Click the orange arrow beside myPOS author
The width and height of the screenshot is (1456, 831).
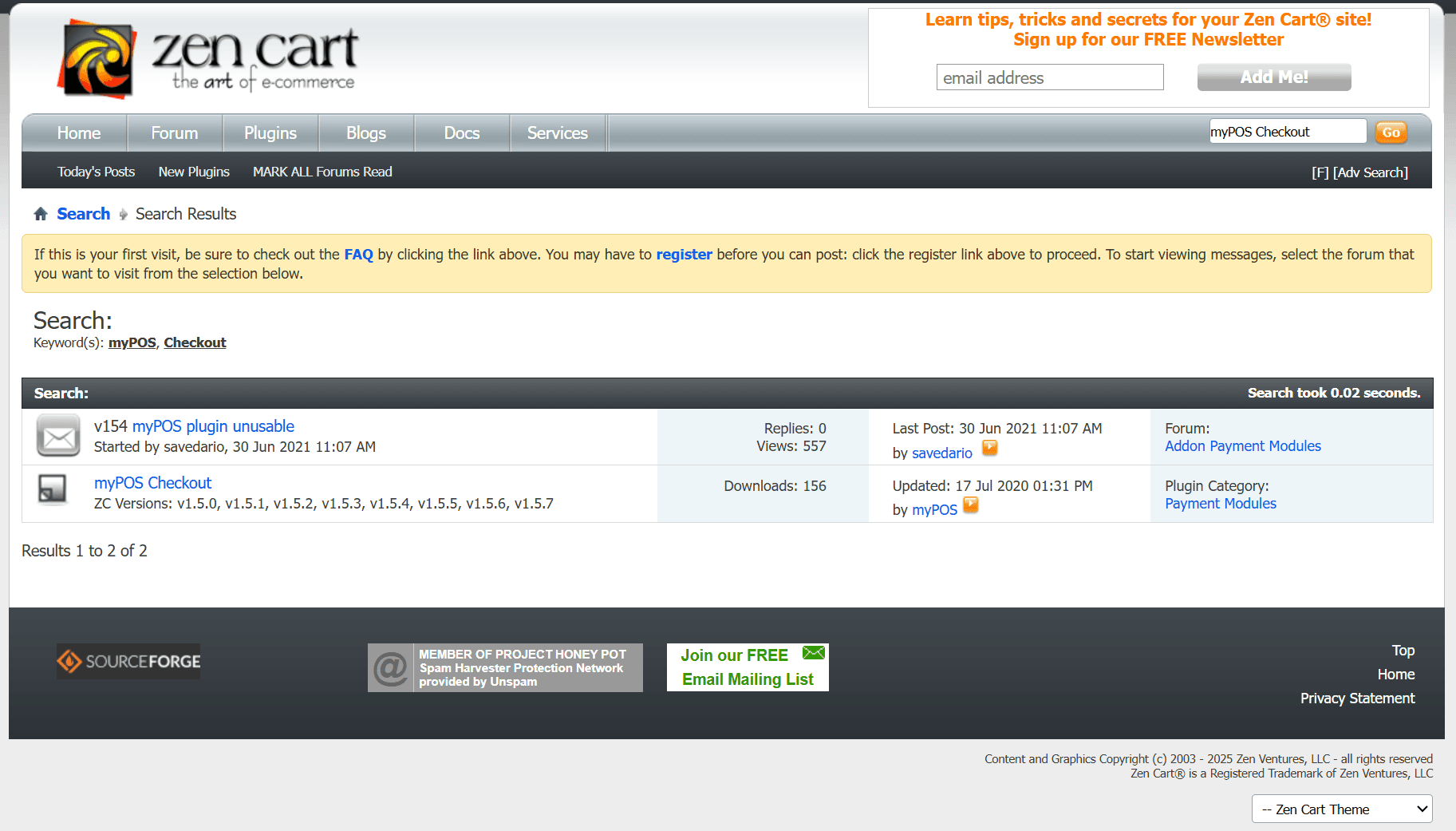(x=970, y=505)
